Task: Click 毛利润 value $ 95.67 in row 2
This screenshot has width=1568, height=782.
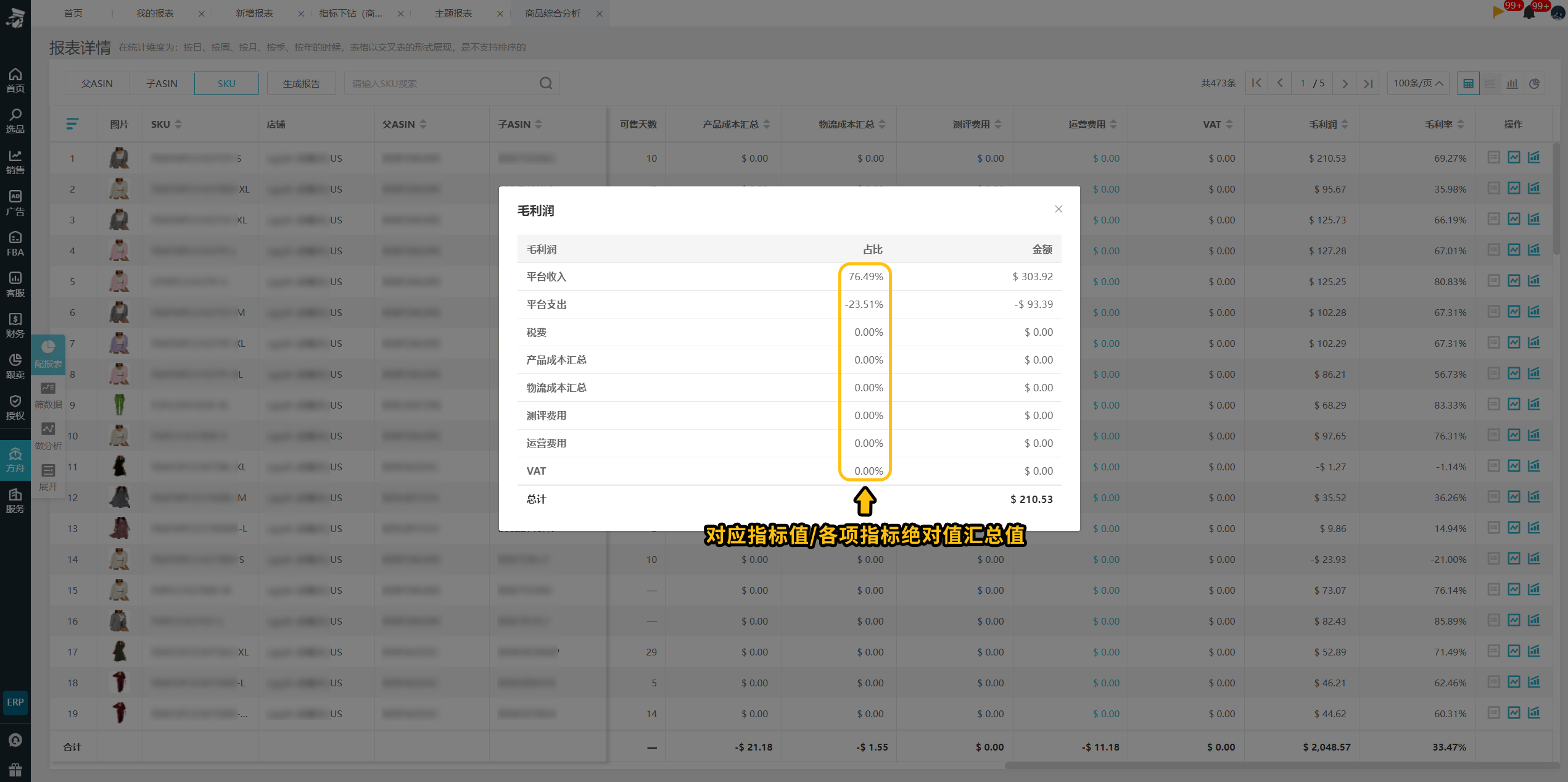Action: (1330, 189)
